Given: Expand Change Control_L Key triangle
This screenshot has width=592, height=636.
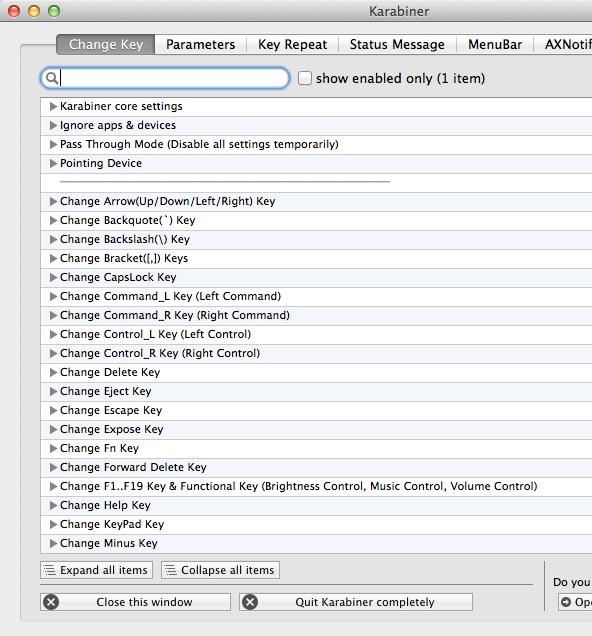Looking at the screenshot, I should click(53, 334).
